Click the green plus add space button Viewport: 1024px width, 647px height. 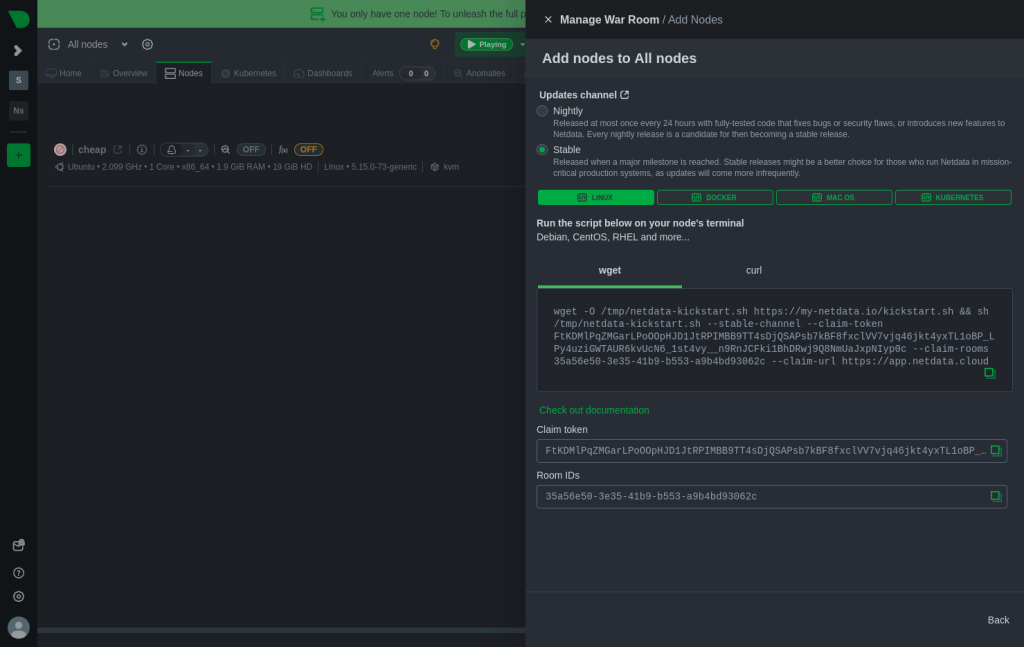(x=18, y=155)
